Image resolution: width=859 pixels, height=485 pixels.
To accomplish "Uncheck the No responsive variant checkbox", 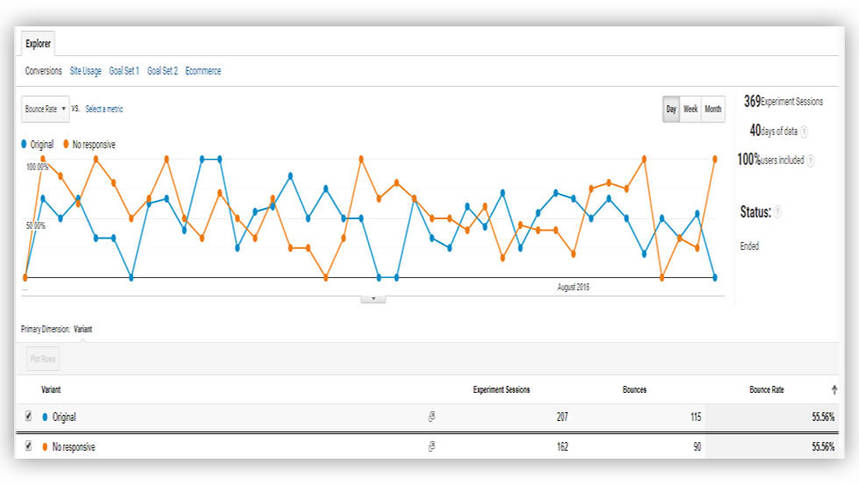I will (28, 446).
